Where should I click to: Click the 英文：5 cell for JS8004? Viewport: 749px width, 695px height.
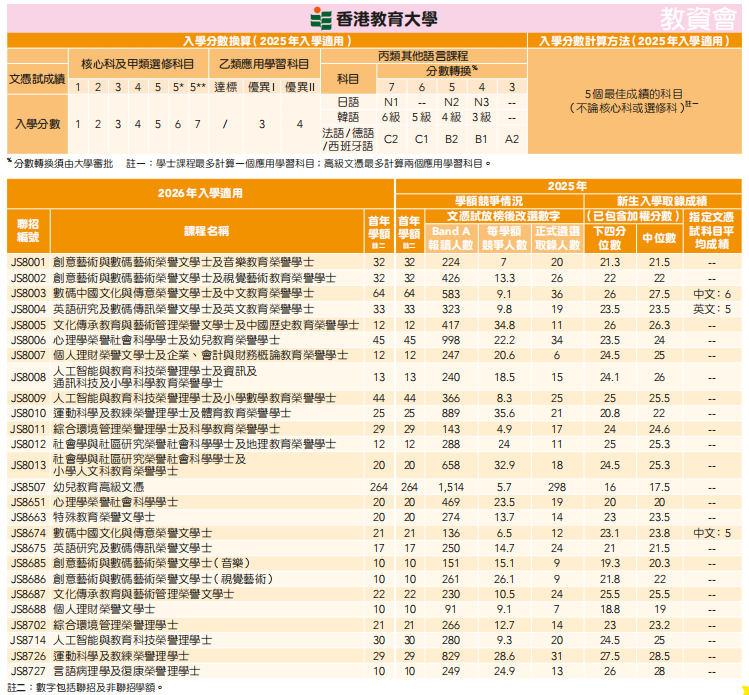(x=712, y=310)
